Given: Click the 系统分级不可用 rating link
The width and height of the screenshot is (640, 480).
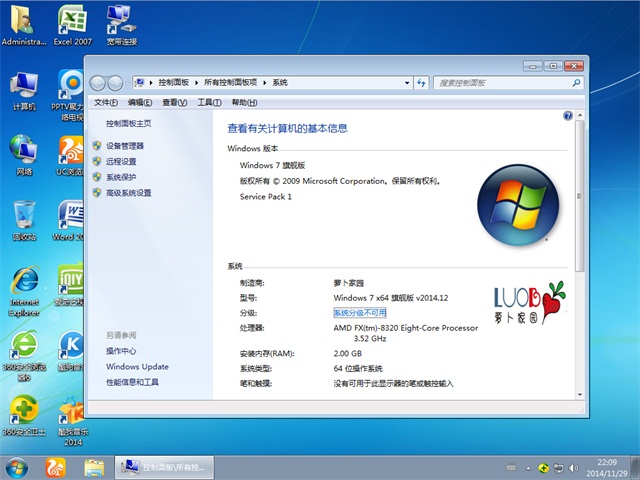Looking at the screenshot, I should [366, 312].
